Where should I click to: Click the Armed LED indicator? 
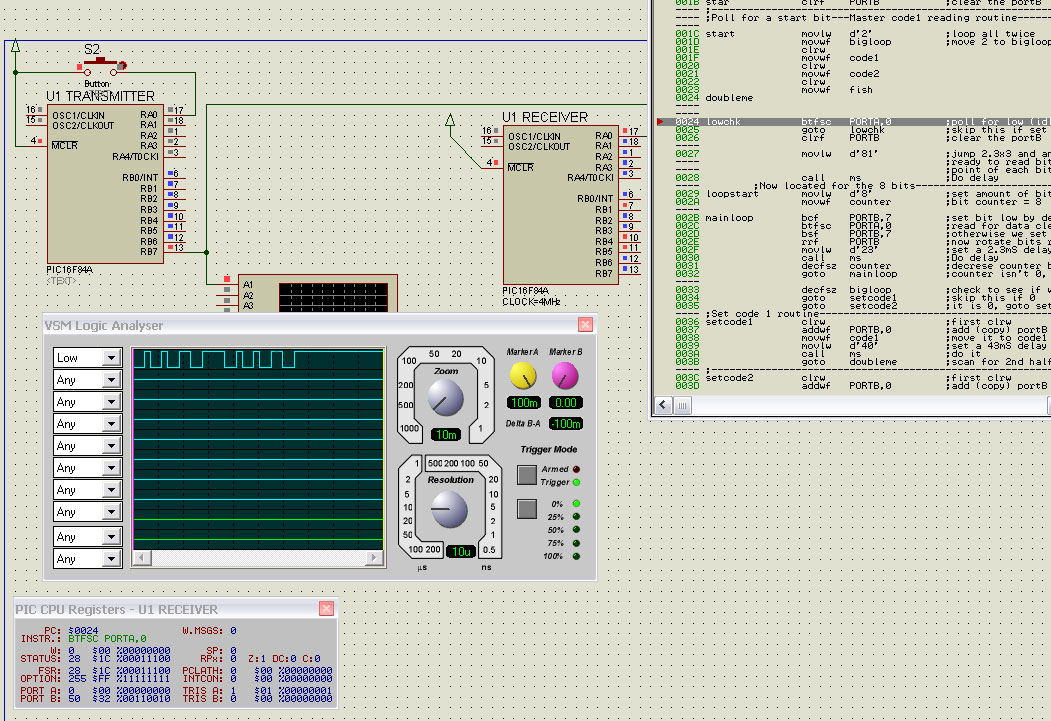tap(576, 469)
